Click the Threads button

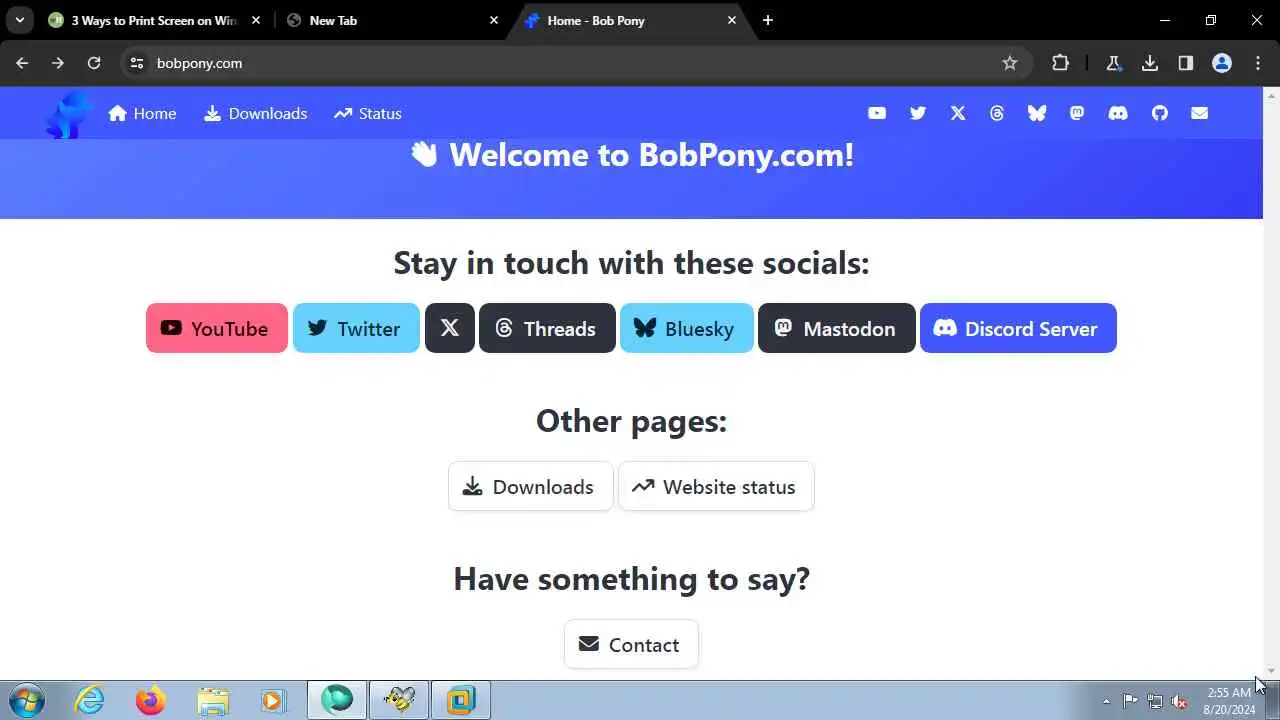tap(547, 328)
